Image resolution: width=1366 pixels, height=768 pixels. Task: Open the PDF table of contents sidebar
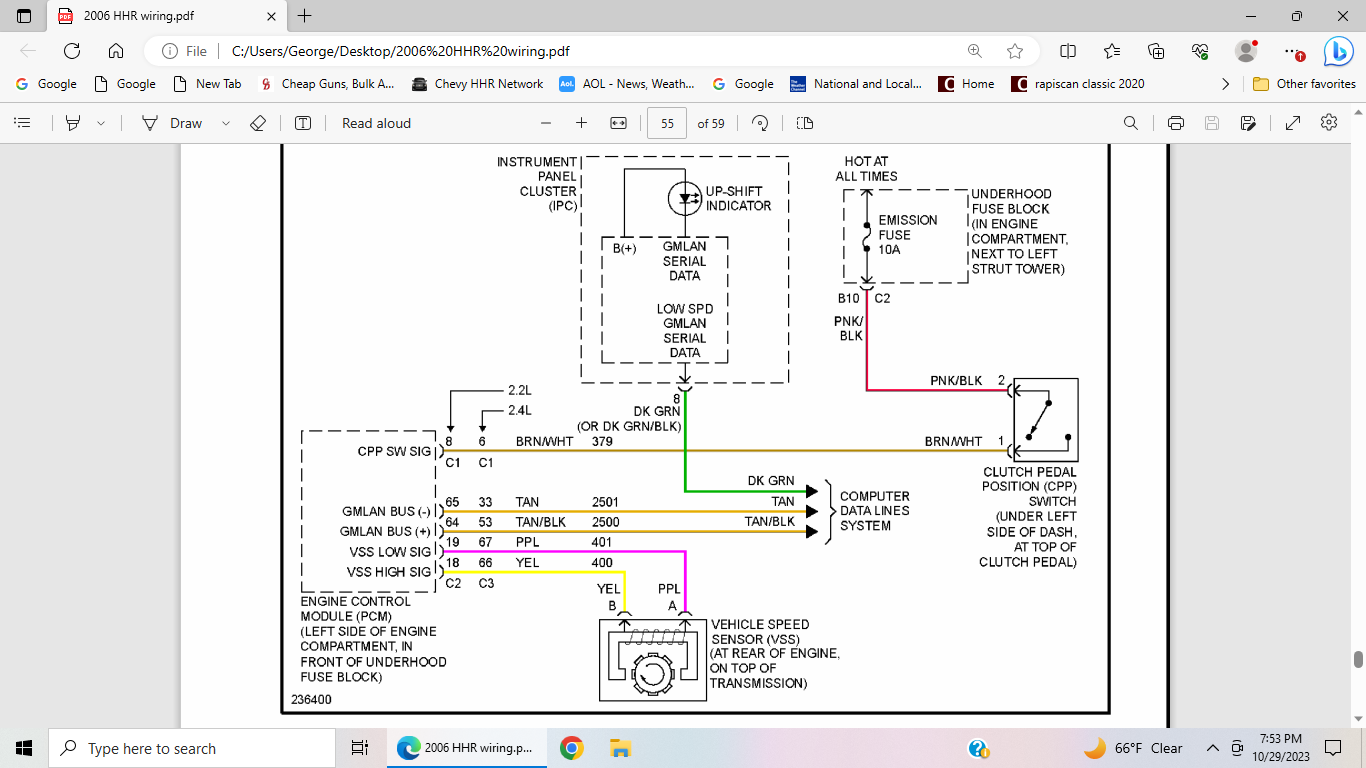pos(22,123)
